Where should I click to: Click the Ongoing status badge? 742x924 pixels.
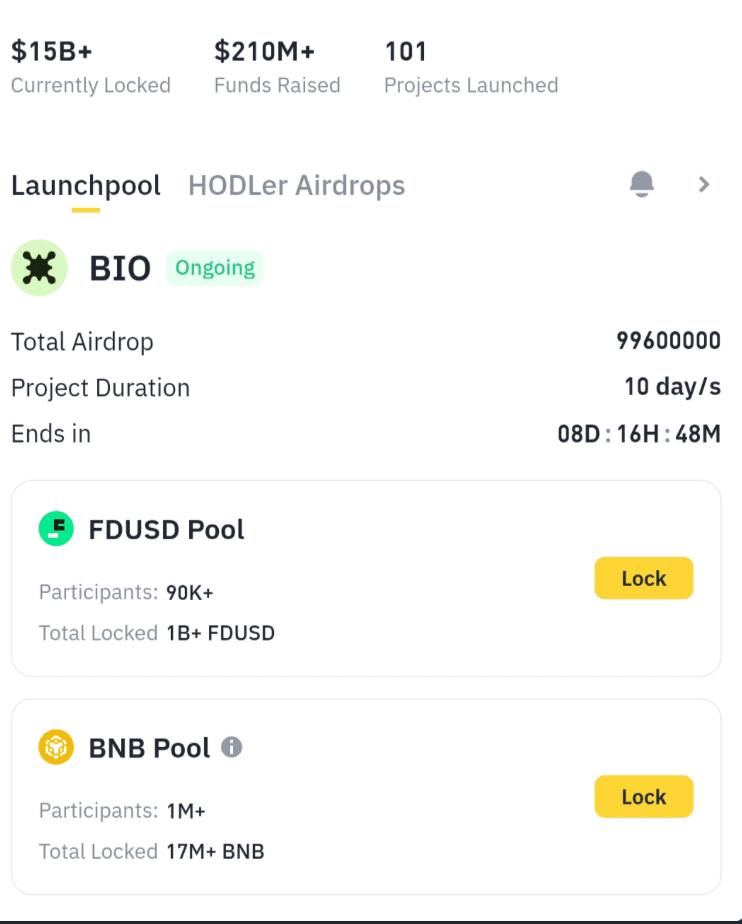(215, 268)
